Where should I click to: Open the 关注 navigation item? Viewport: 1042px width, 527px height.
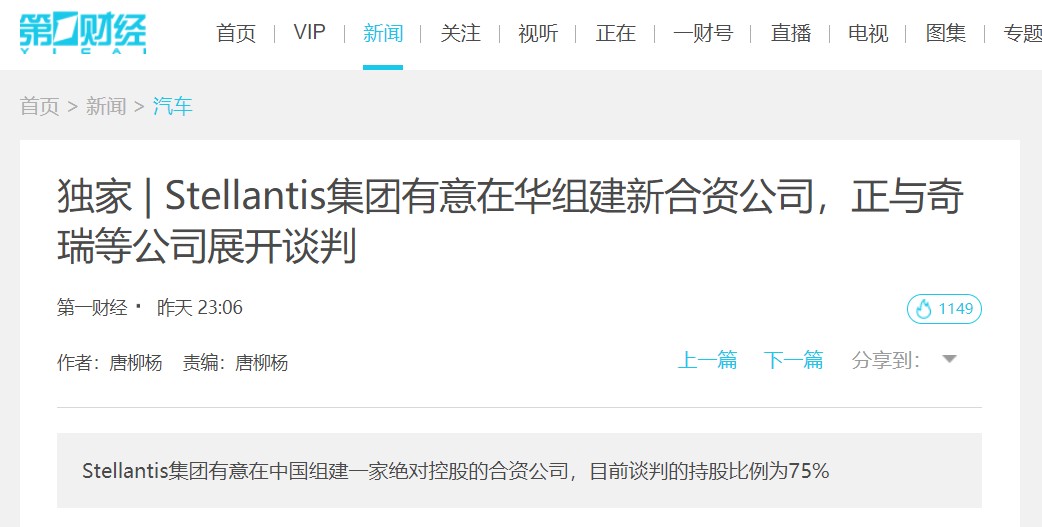tap(460, 33)
